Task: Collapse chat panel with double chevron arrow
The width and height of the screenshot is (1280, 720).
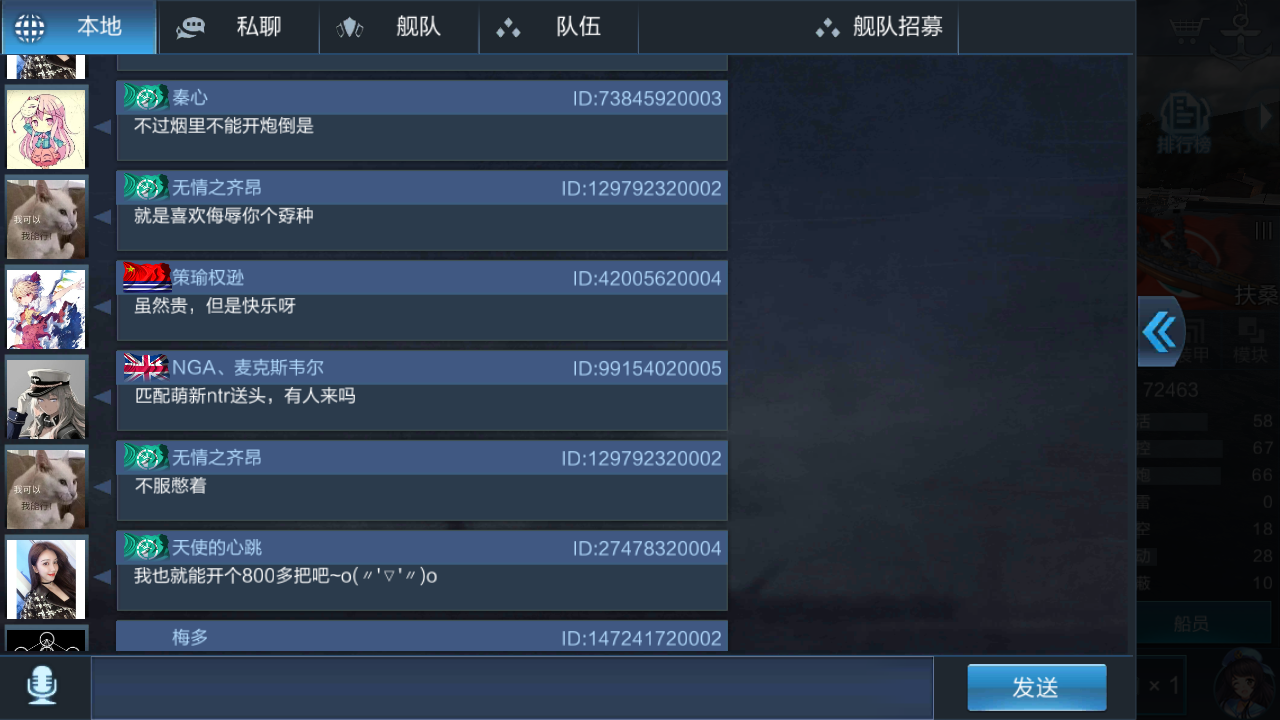Action: [x=1160, y=332]
